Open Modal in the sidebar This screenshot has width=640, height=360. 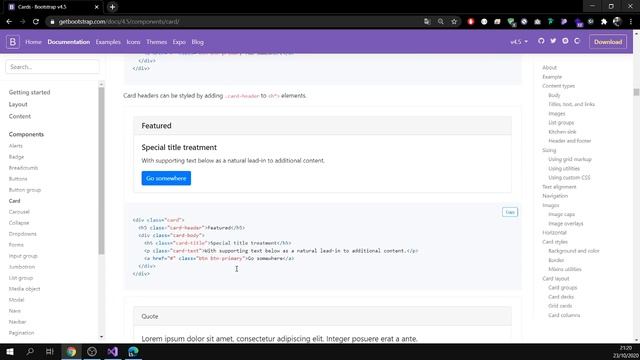pyautogui.click(x=16, y=300)
